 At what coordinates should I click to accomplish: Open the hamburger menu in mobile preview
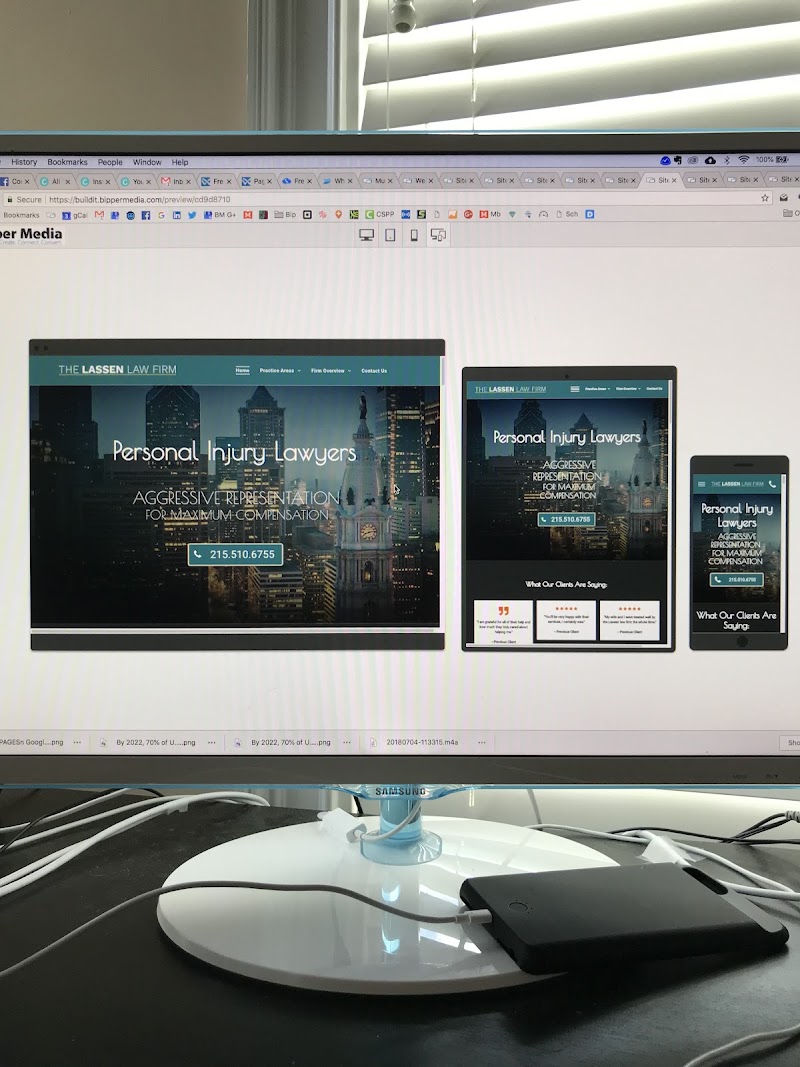click(703, 484)
